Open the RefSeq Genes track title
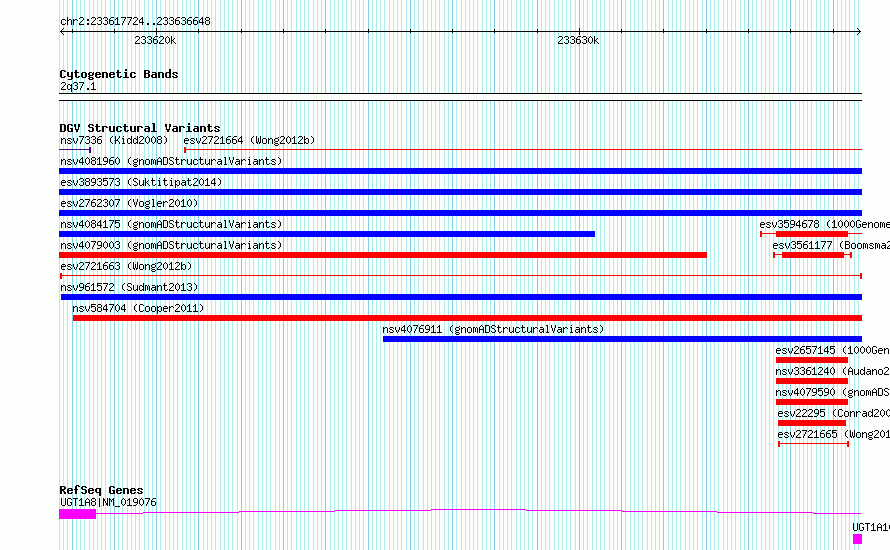This screenshot has width=890, height=550. [101, 490]
